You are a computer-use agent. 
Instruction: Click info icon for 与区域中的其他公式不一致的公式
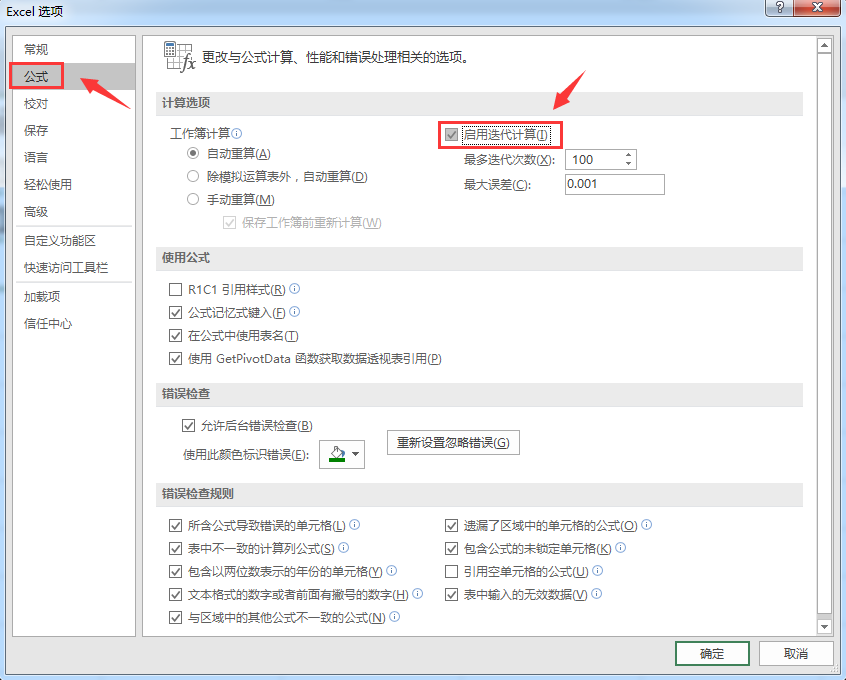click(x=395, y=616)
